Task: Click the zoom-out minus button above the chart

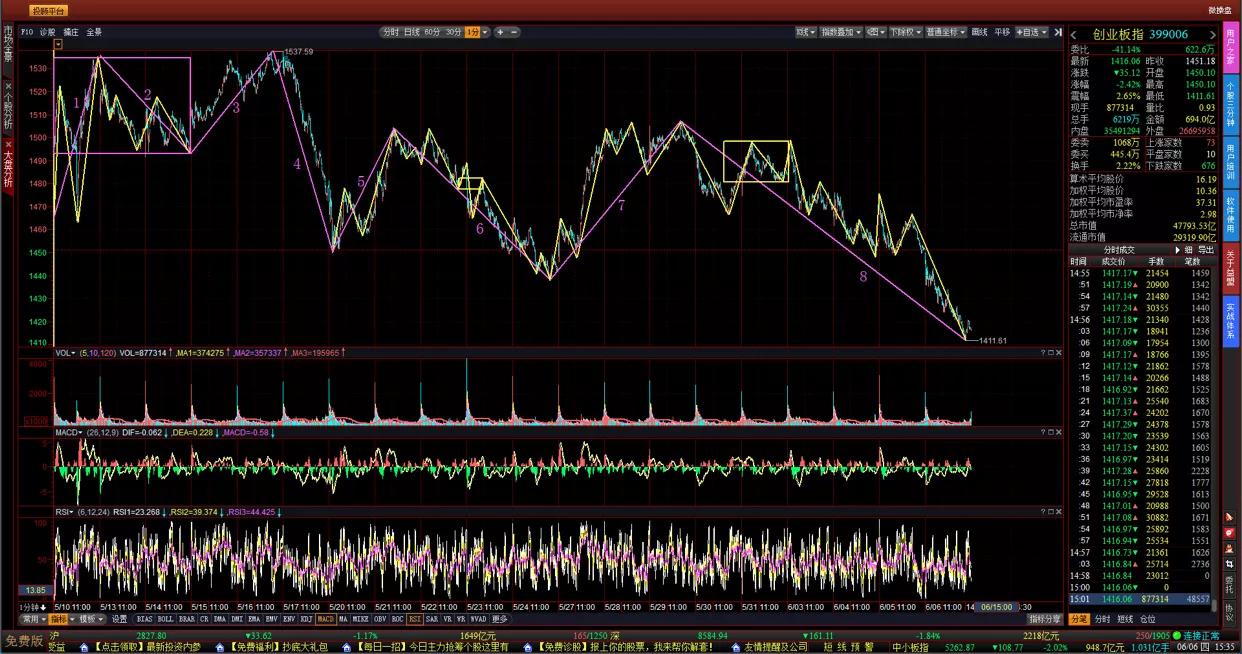Action: (x=514, y=32)
